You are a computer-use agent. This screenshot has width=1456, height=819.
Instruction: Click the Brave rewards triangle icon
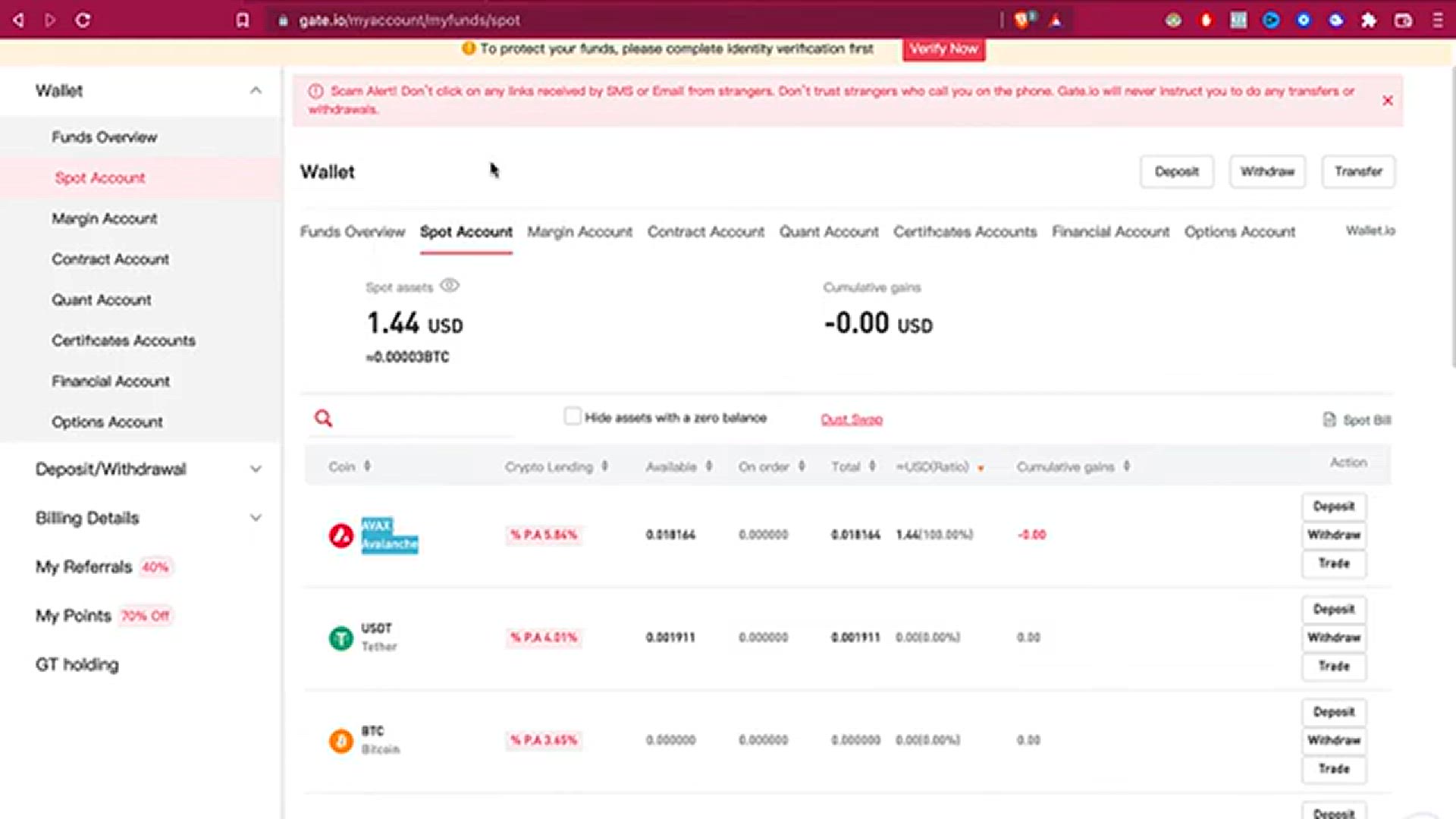(1055, 20)
